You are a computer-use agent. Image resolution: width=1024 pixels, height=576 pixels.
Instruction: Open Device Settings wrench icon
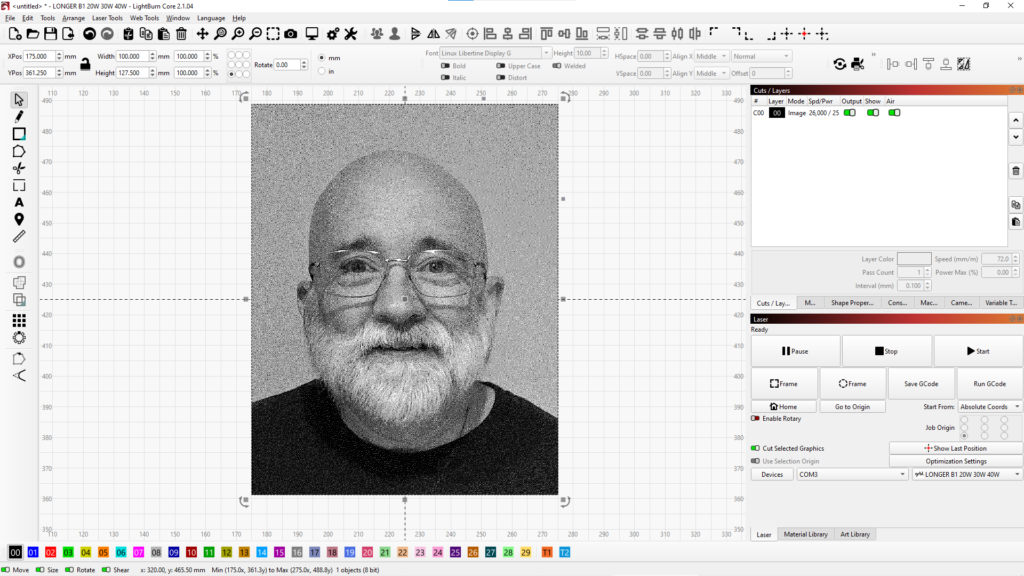(x=351, y=34)
